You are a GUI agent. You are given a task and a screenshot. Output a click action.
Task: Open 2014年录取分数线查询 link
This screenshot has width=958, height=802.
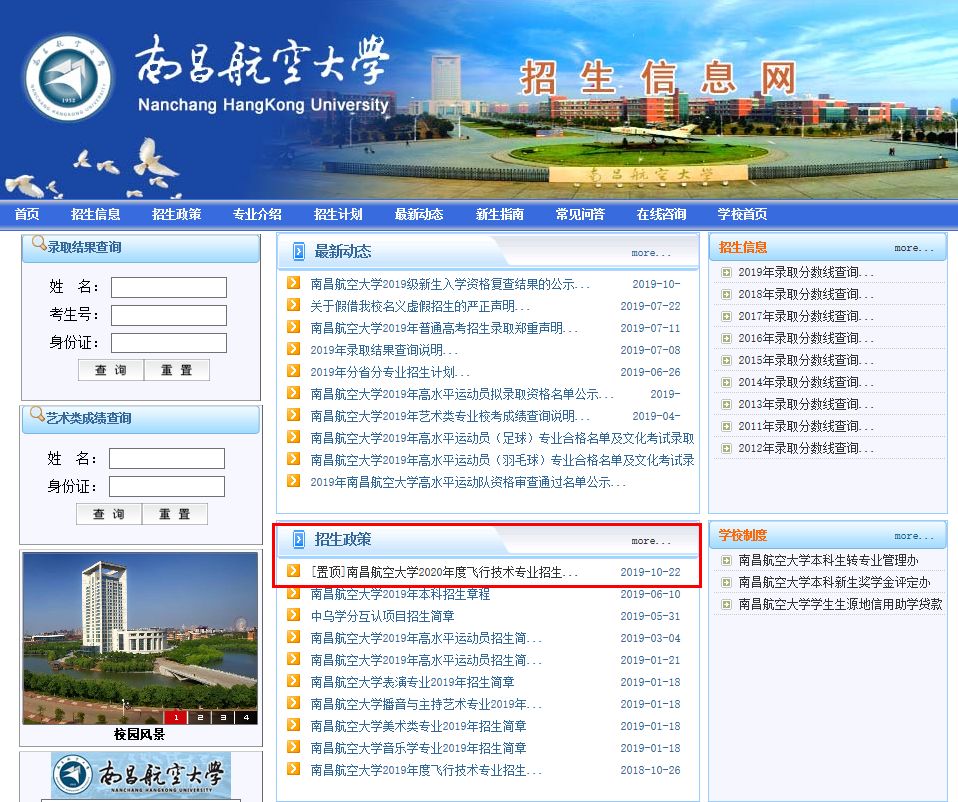806,382
